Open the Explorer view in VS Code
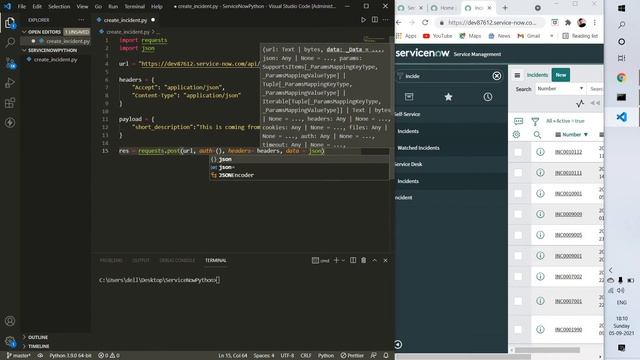 click(x=10, y=23)
